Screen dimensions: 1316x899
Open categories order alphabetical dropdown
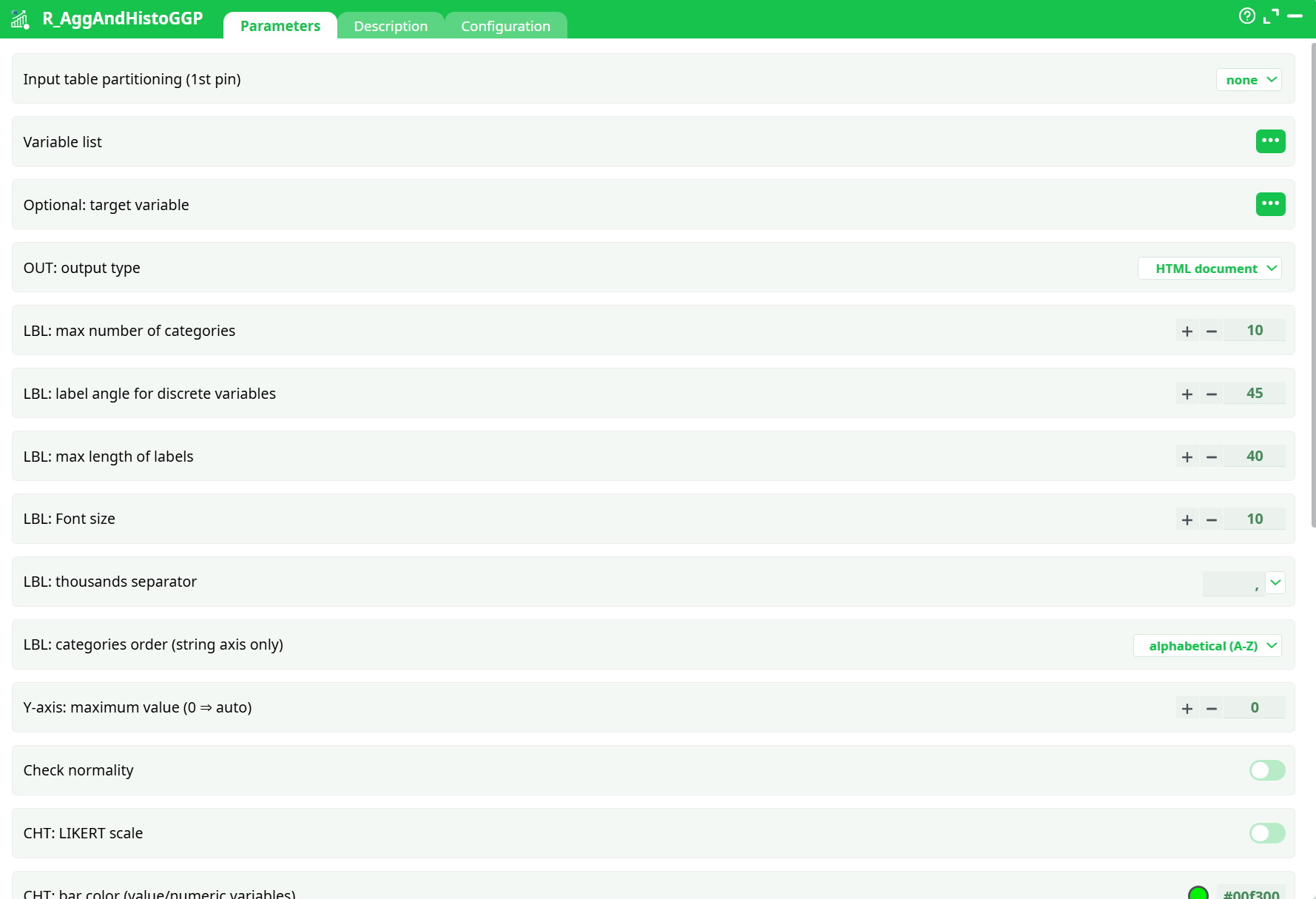tap(1207, 646)
